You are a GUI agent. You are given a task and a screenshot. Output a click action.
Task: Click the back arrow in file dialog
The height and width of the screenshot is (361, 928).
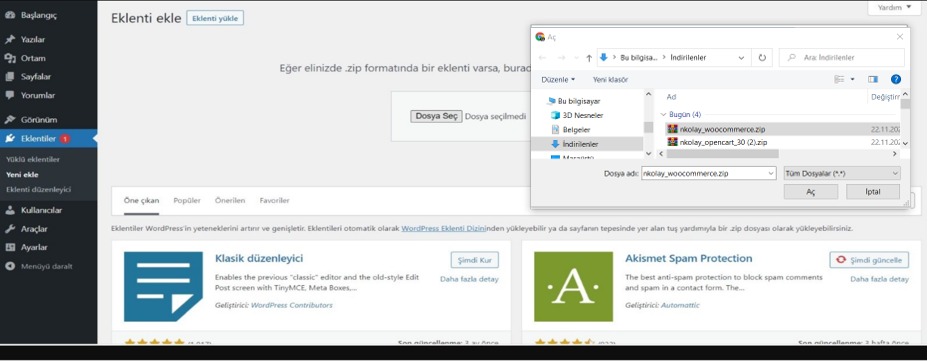[543, 58]
